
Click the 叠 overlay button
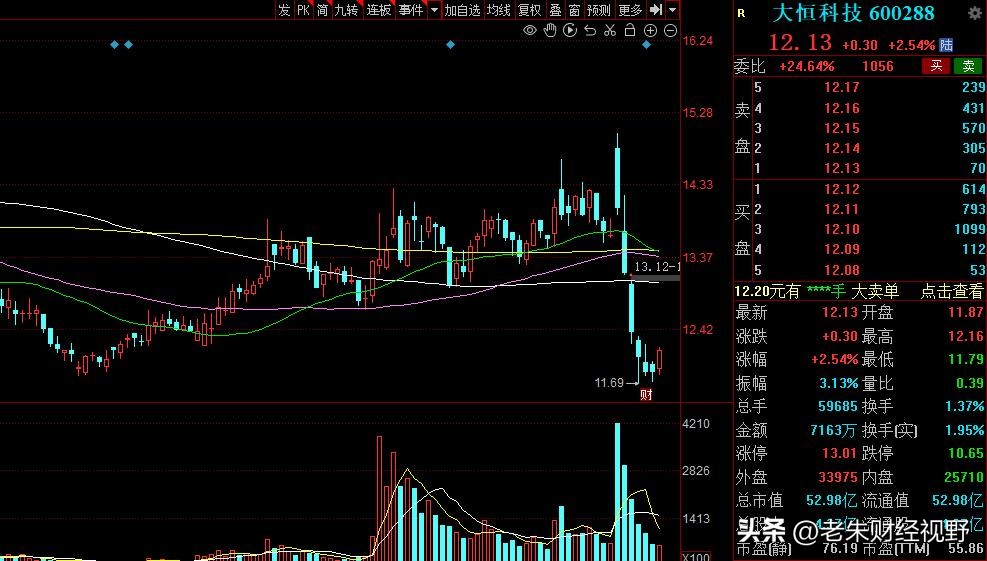coord(555,9)
